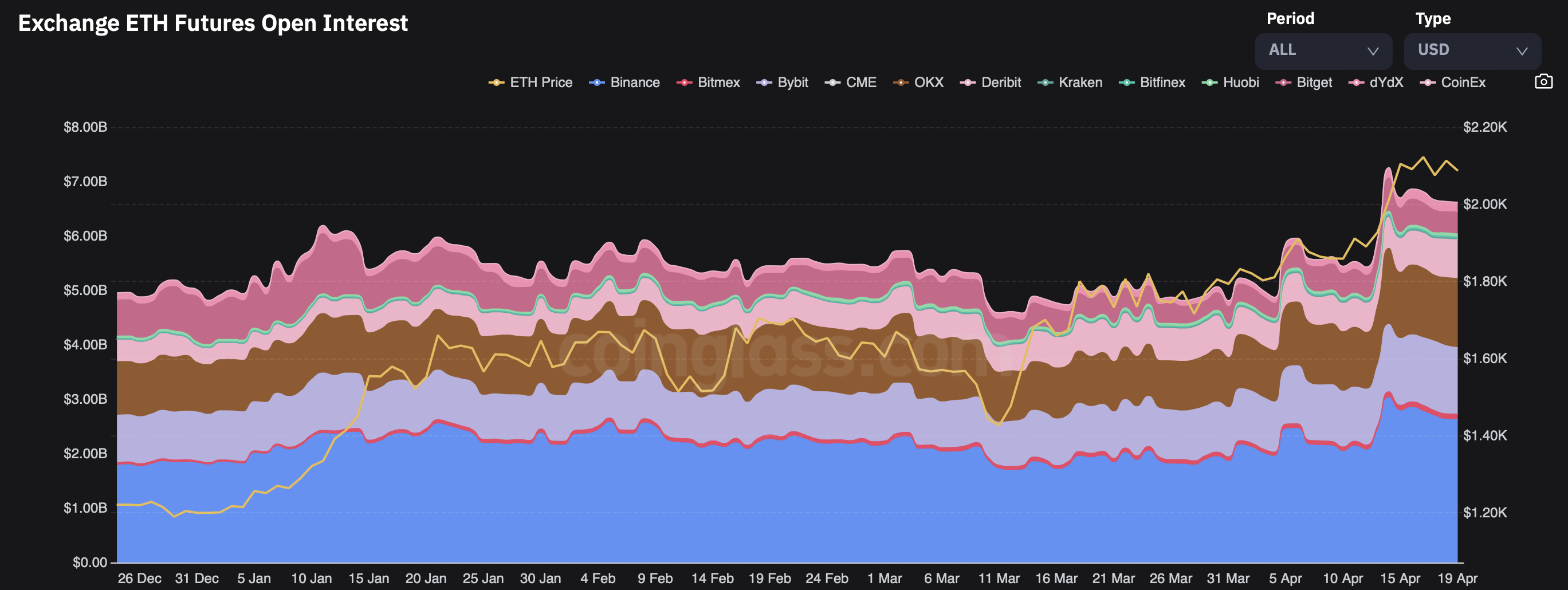Click the OKX legend marker icon
Viewport: 1568px width, 590px height.
(900, 83)
